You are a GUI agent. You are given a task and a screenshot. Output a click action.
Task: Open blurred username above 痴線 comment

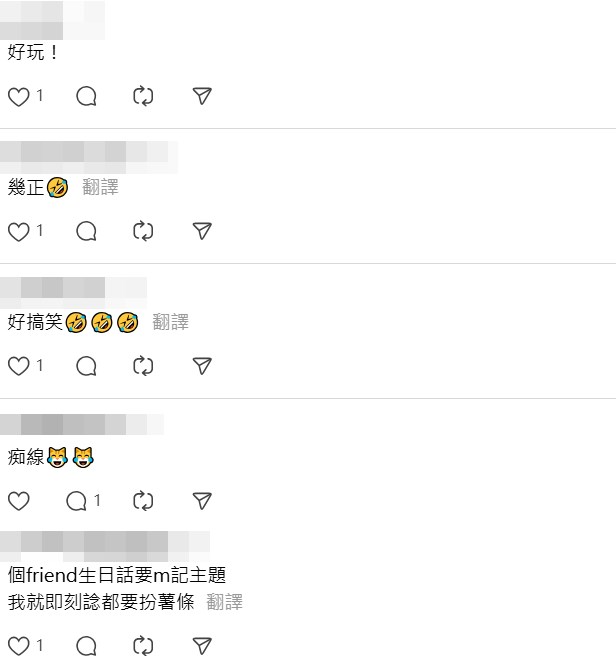click(82, 425)
